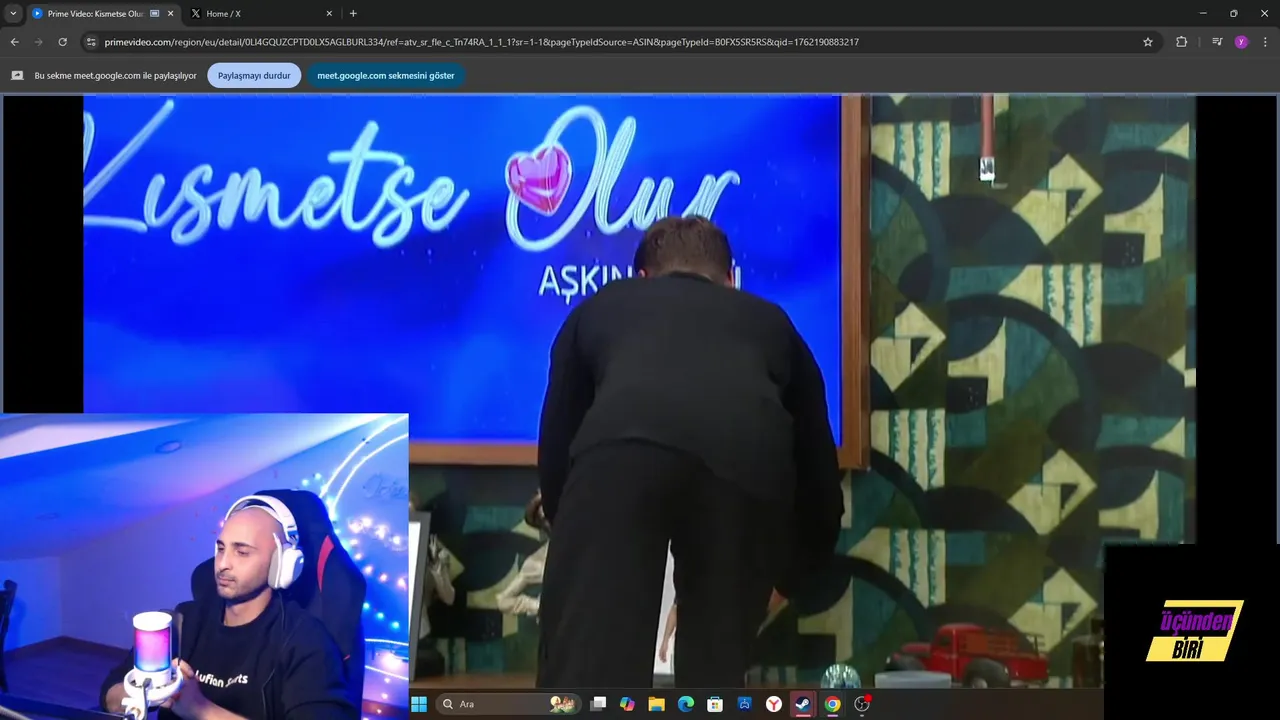View site information icon in address bar
The height and width of the screenshot is (720, 1280).
[91, 42]
